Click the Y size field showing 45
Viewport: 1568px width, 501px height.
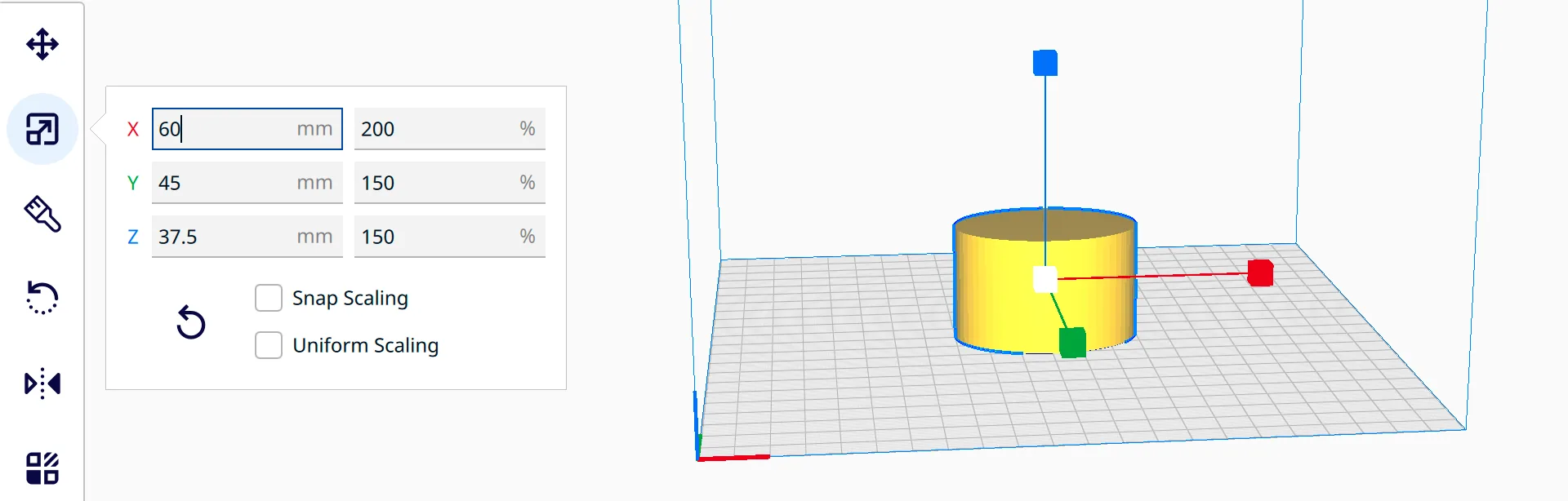click(x=247, y=183)
